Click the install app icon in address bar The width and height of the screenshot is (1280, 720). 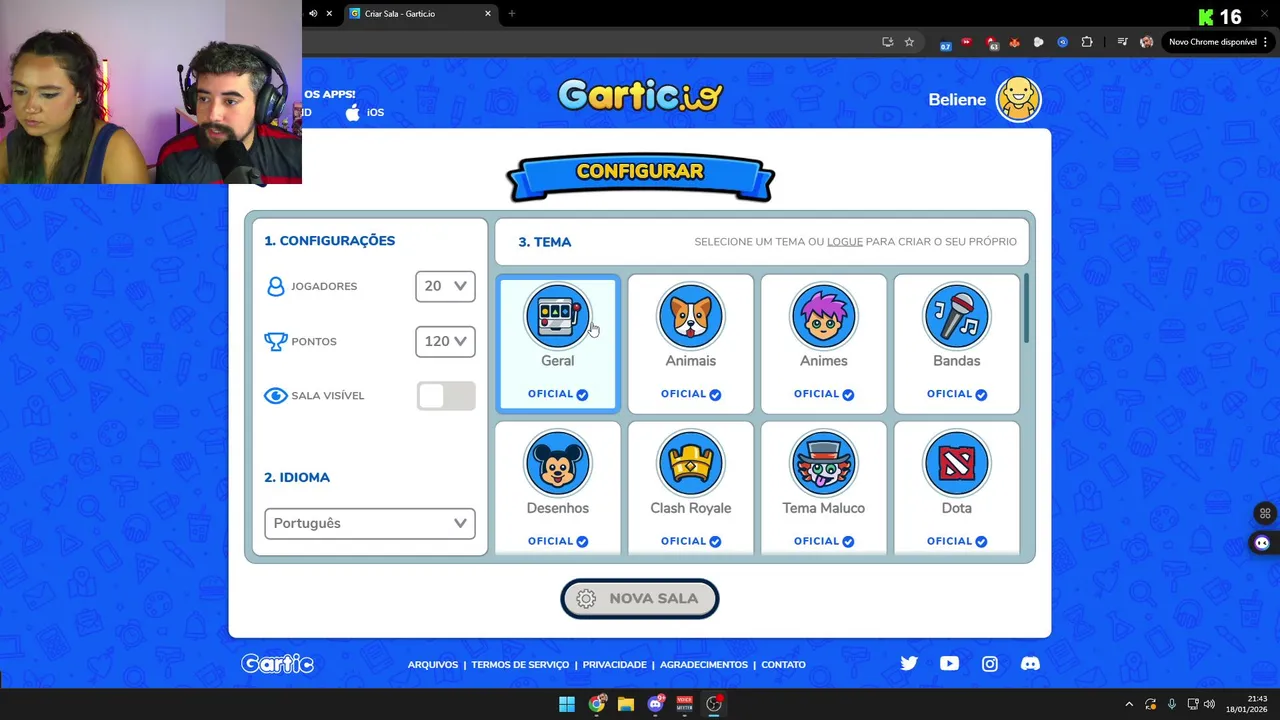pos(887,42)
